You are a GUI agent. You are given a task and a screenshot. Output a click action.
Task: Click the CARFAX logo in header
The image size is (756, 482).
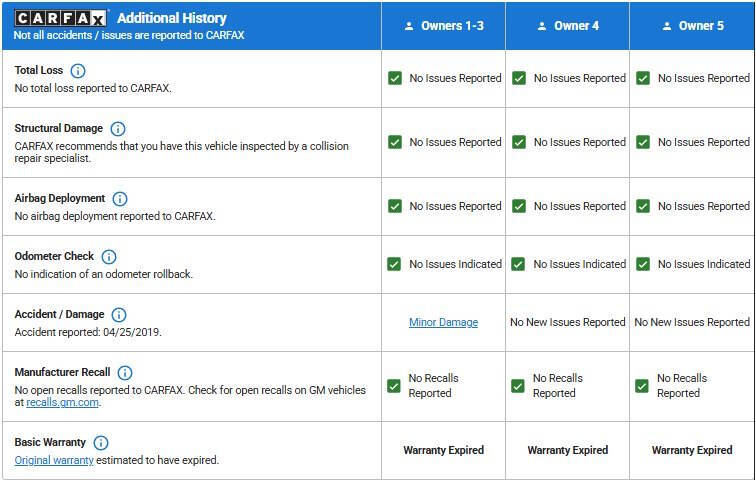pos(61,18)
